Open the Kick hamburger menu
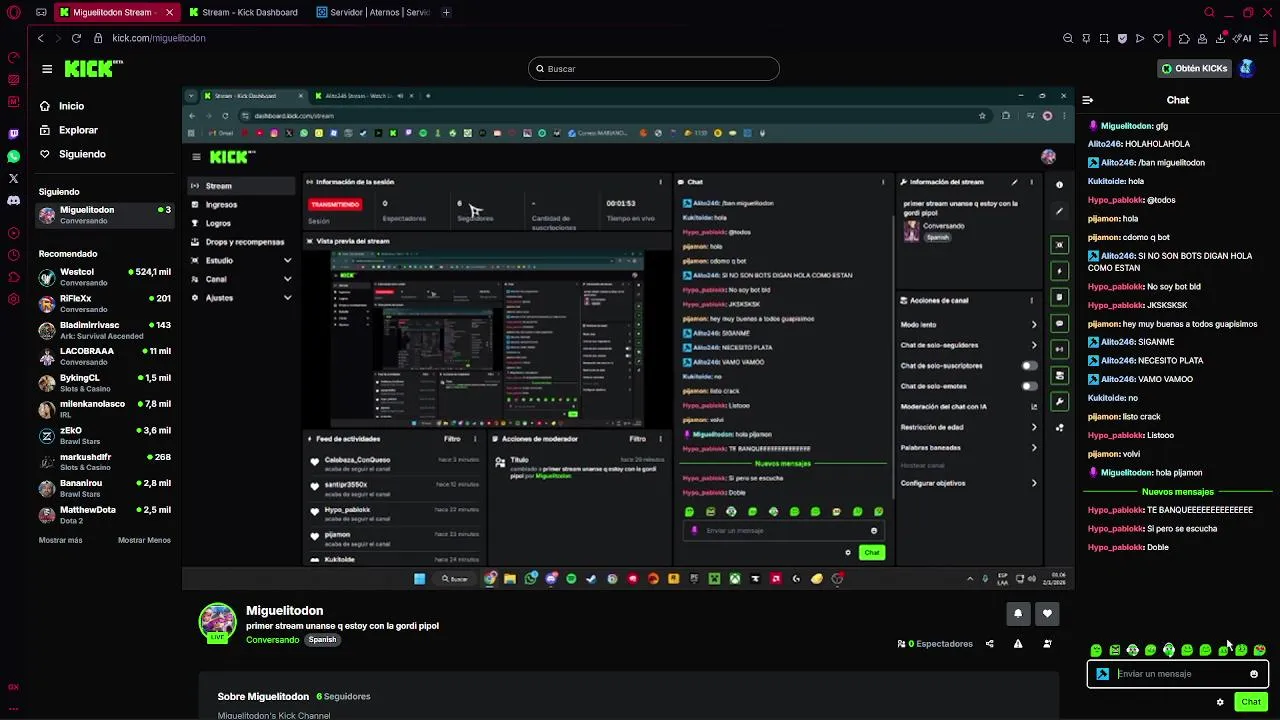This screenshot has width=1280, height=720. (x=47, y=69)
